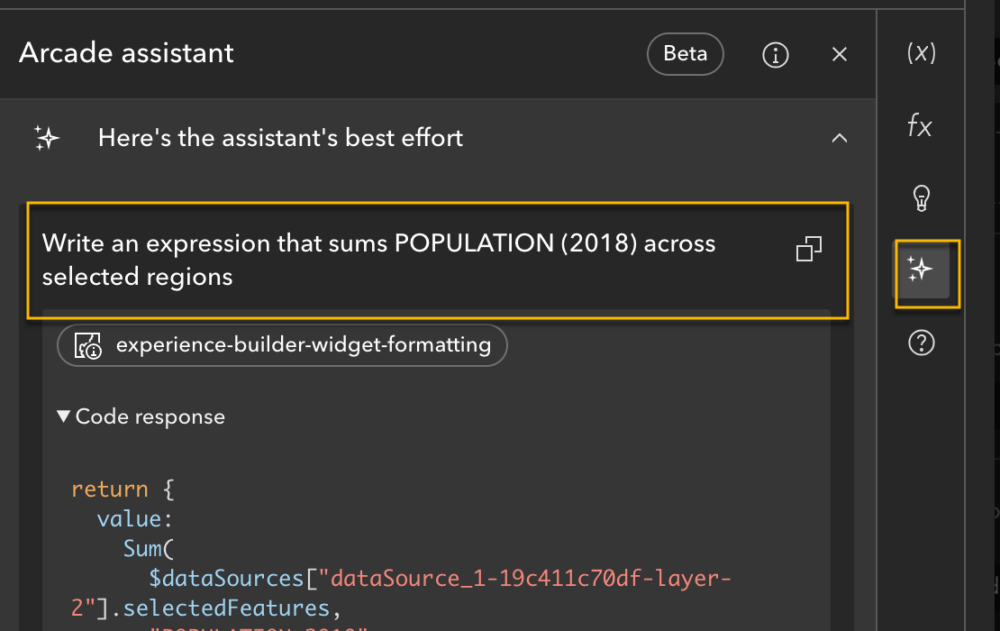Click the "return {" code line
The image size is (1000, 631).
(x=123, y=490)
